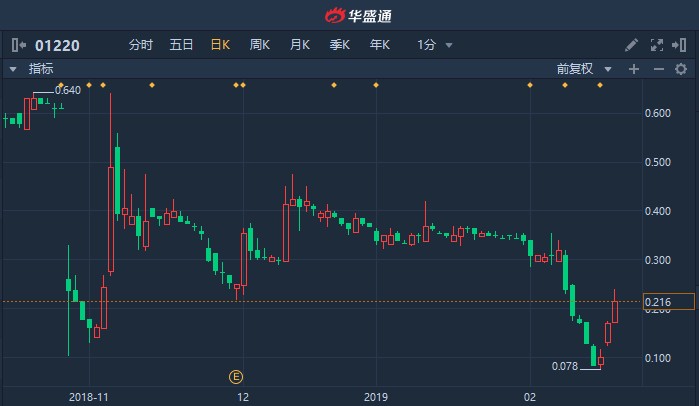Enter fullscreen chart mode

pos(657,45)
